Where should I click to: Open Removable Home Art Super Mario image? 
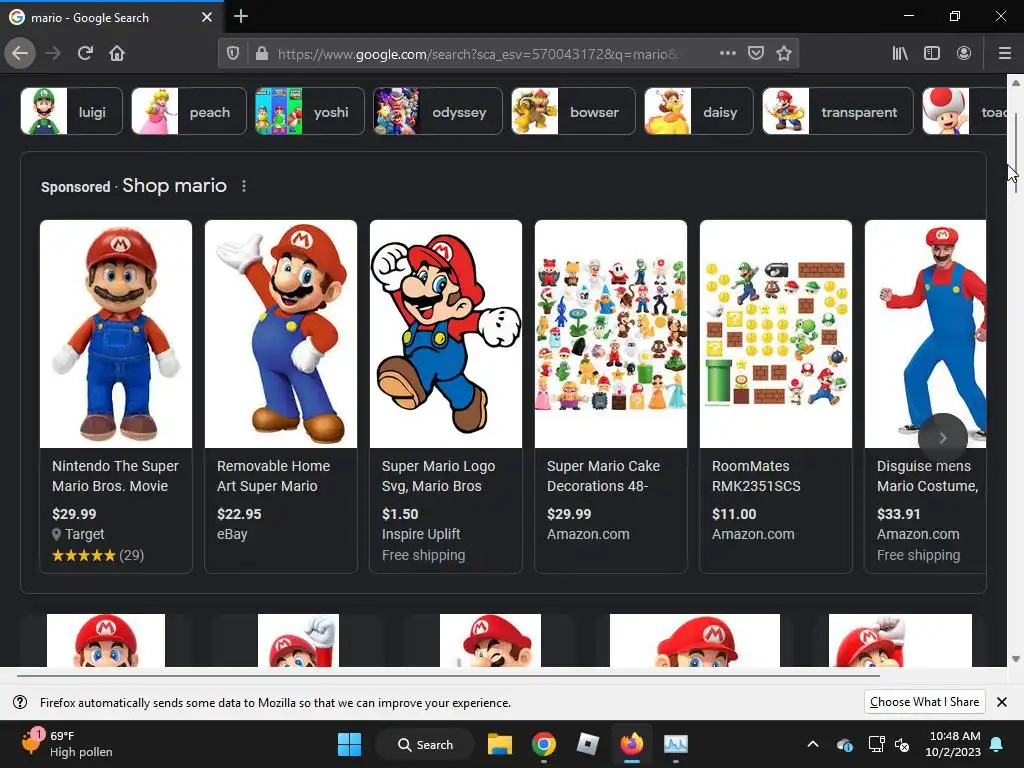(281, 334)
